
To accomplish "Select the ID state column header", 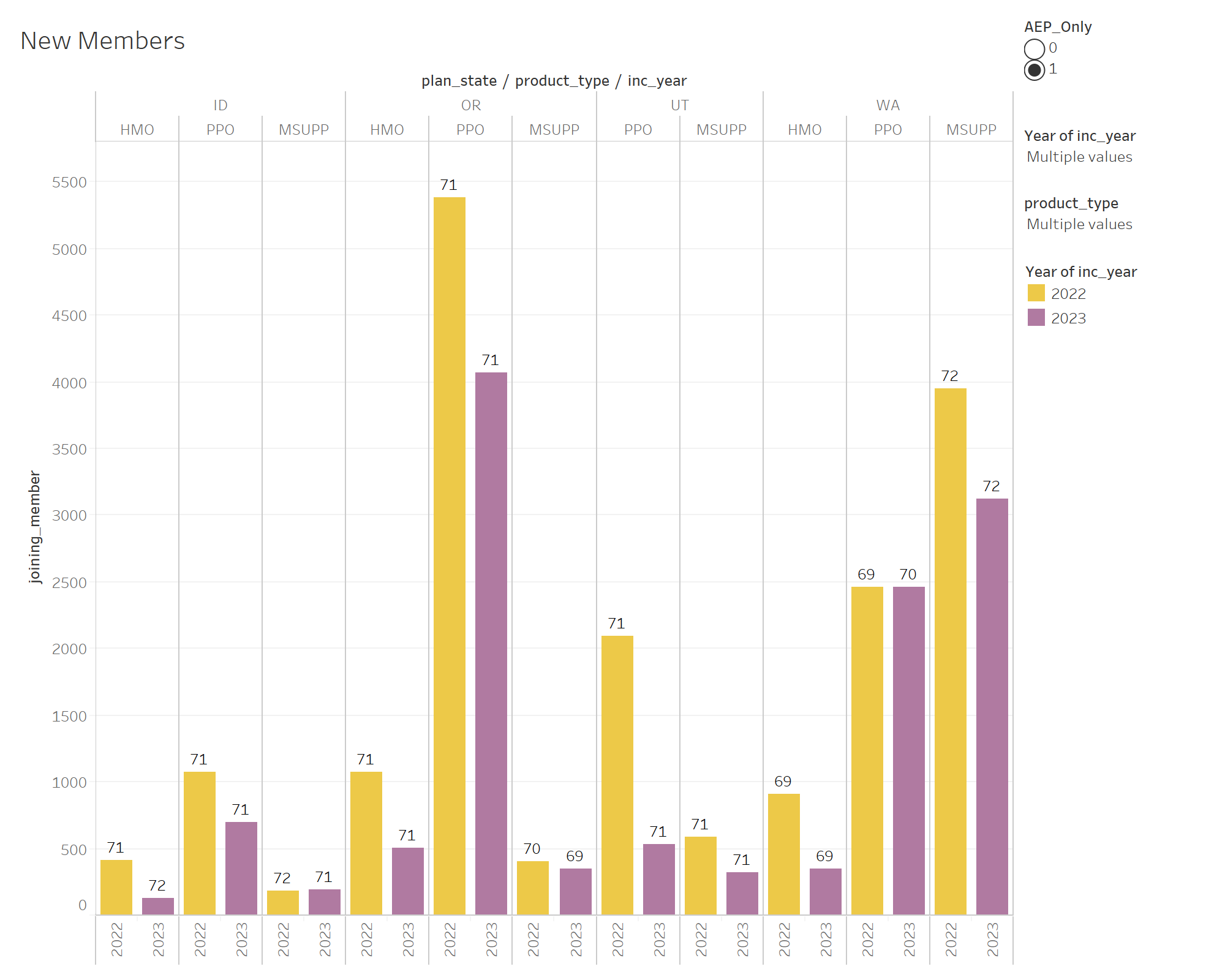I will coord(221,105).
